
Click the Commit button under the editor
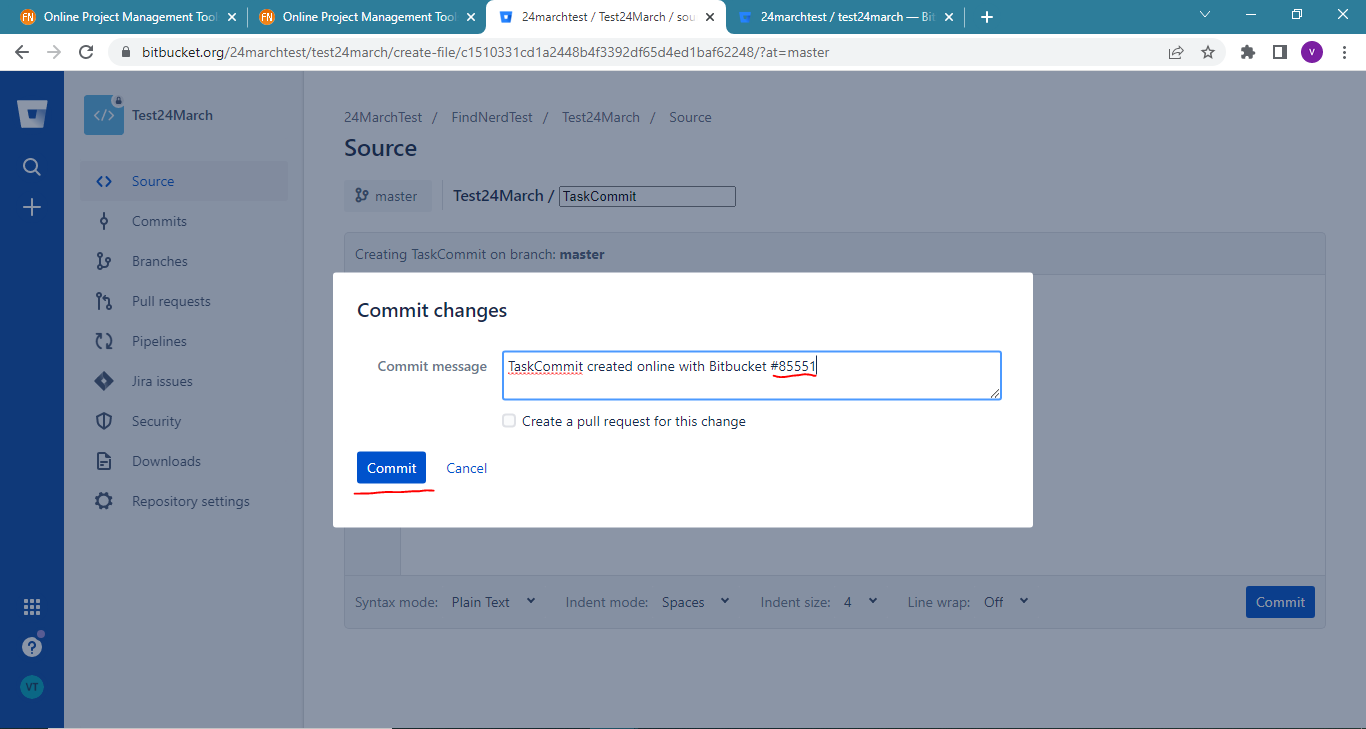click(x=1280, y=602)
